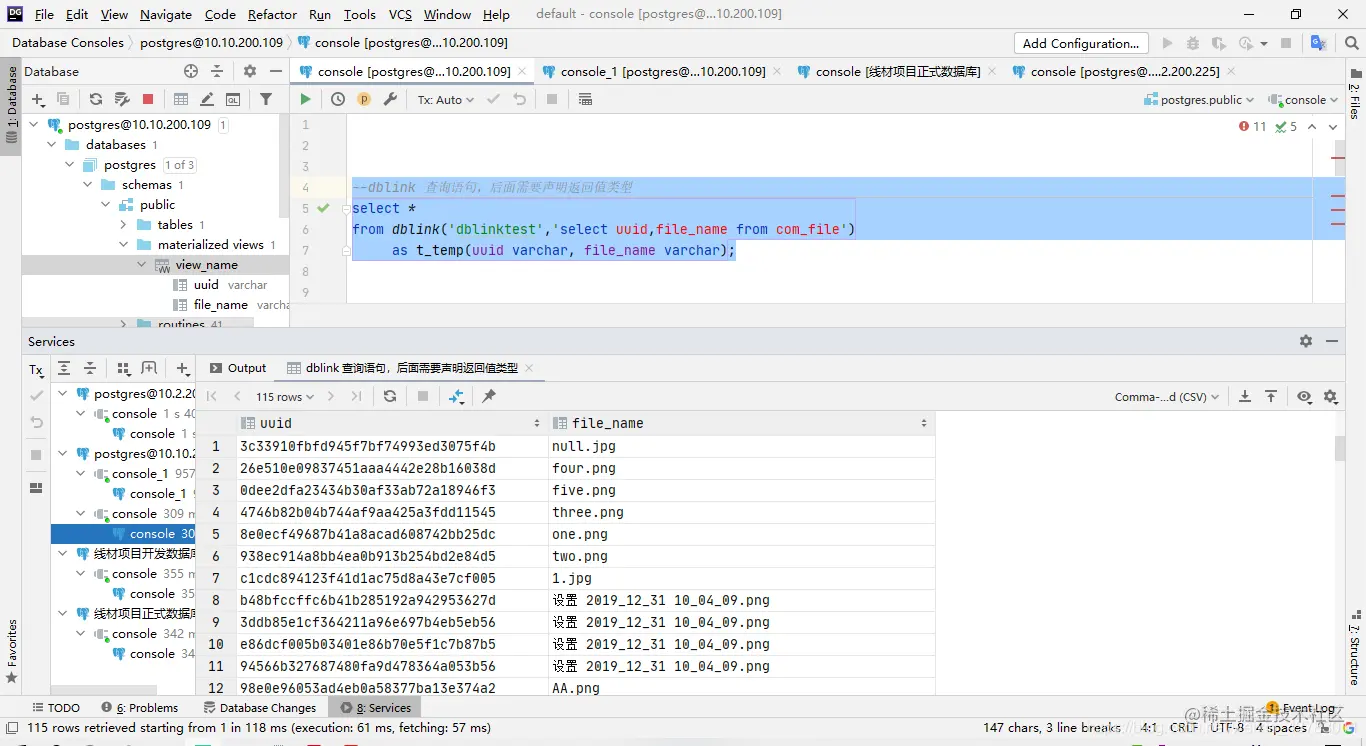Refresh the Database tree
Screen dimensions: 1366x746
click(x=96, y=99)
